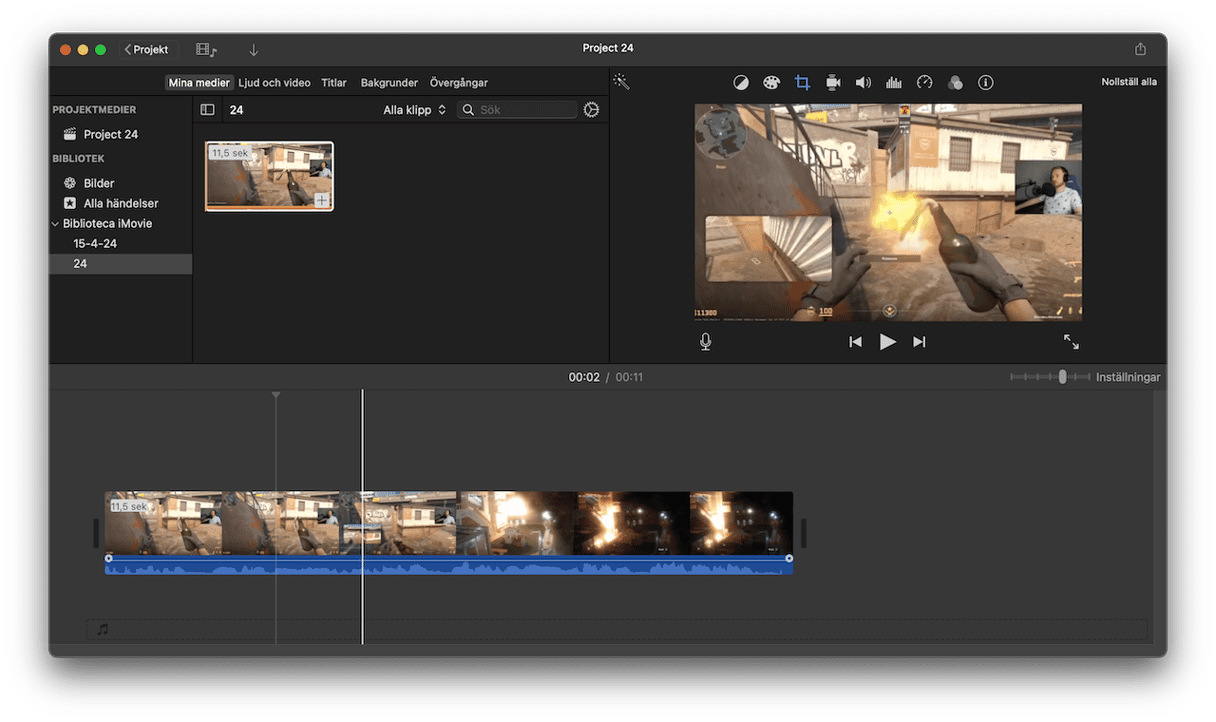Open the Ljud och video tab
Image resolution: width=1216 pixels, height=722 pixels.
(274, 83)
